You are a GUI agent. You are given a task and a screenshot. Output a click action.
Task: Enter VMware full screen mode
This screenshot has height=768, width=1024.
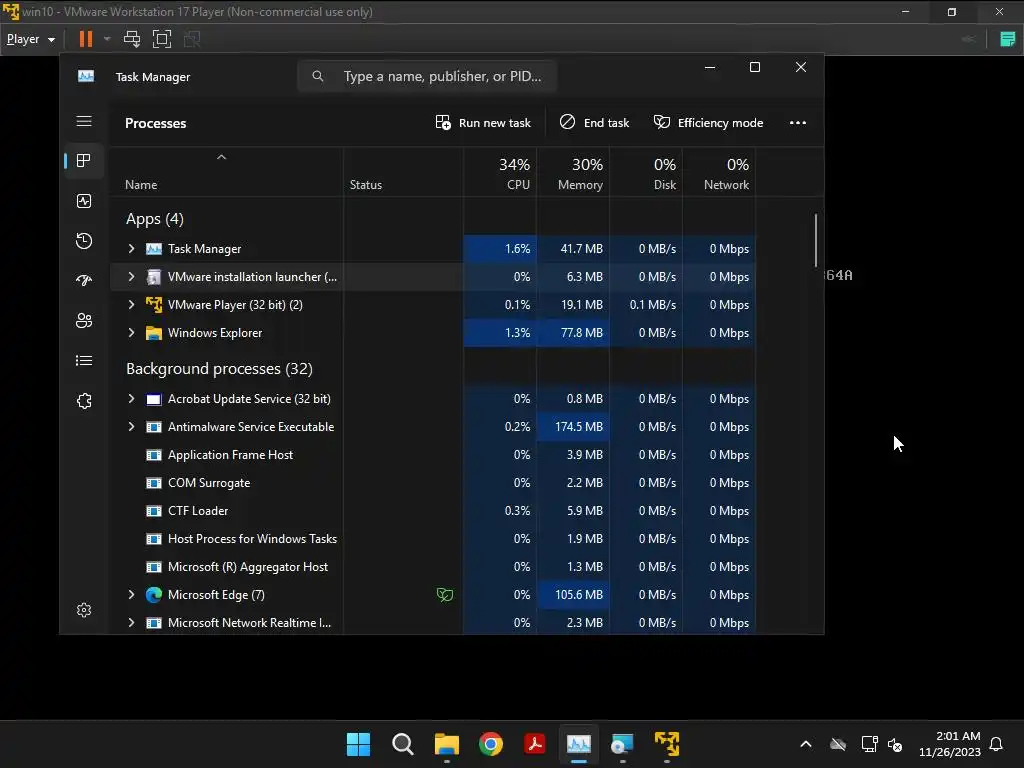click(161, 39)
